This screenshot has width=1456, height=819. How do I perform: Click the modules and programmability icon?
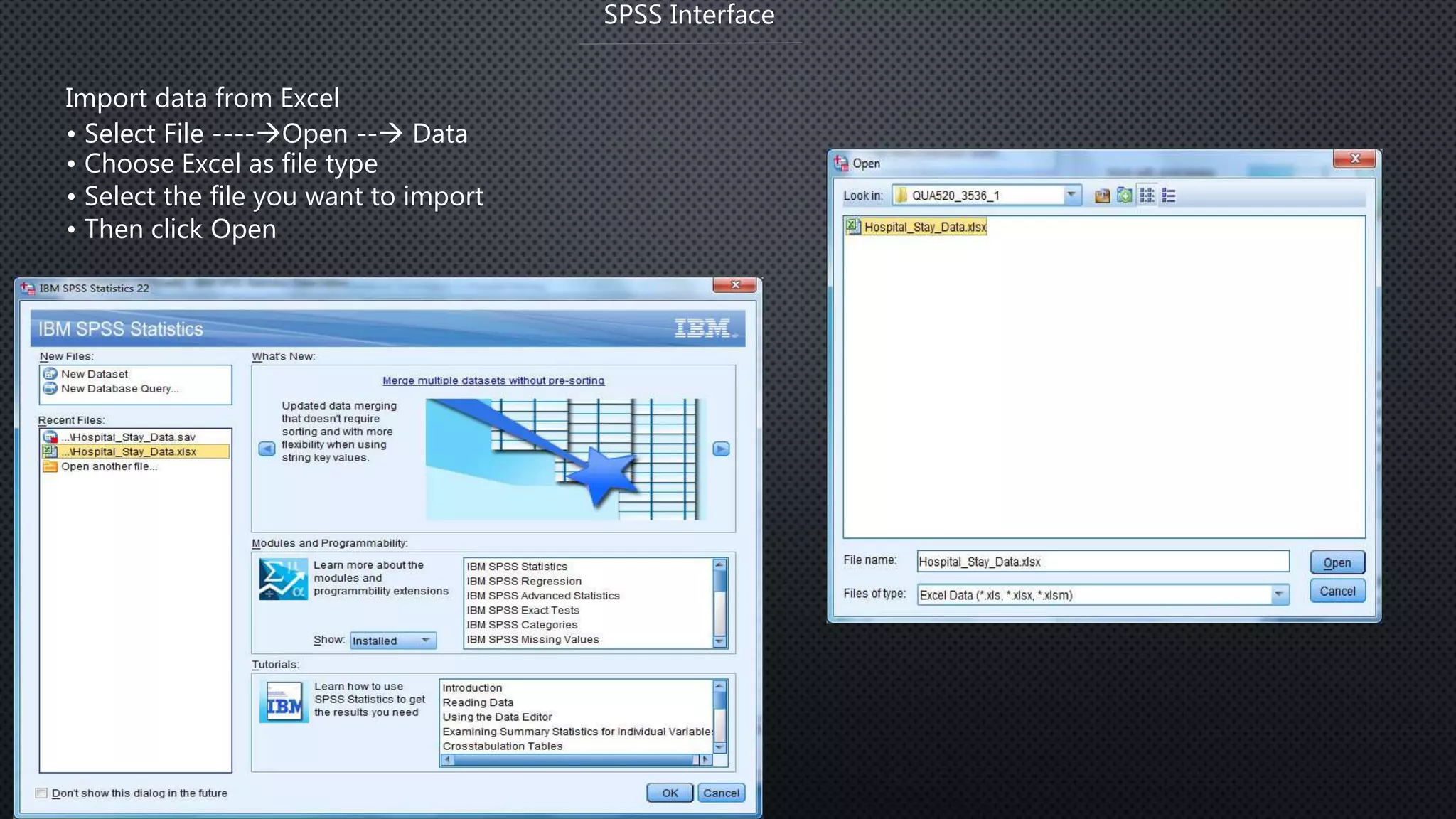tap(283, 579)
